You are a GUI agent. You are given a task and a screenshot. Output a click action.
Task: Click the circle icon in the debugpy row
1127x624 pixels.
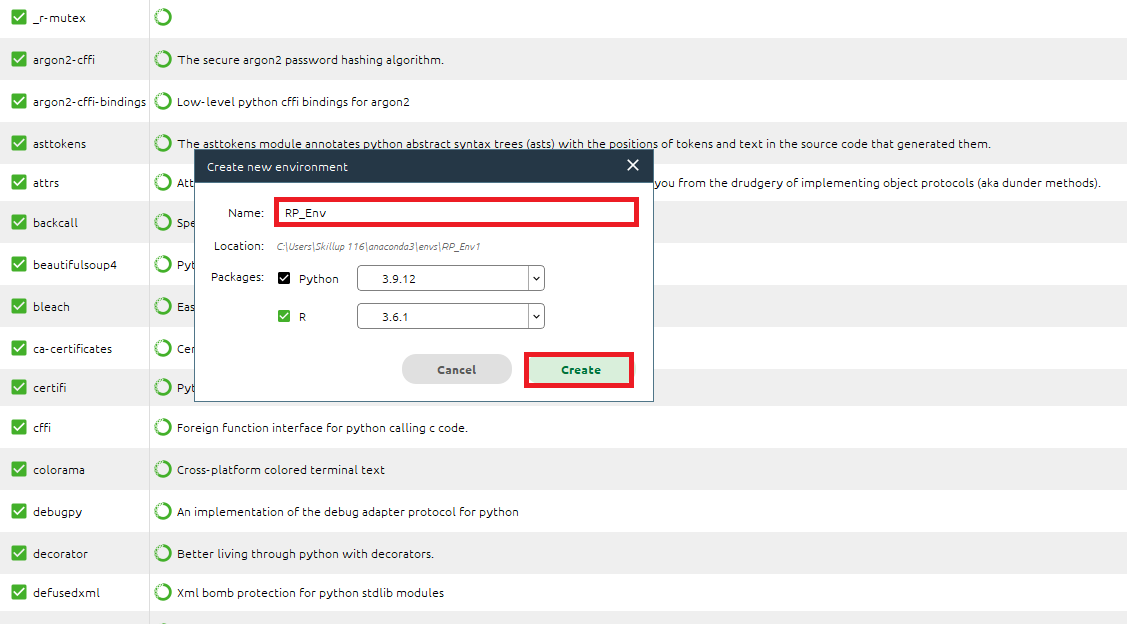click(x=163, y=512)
